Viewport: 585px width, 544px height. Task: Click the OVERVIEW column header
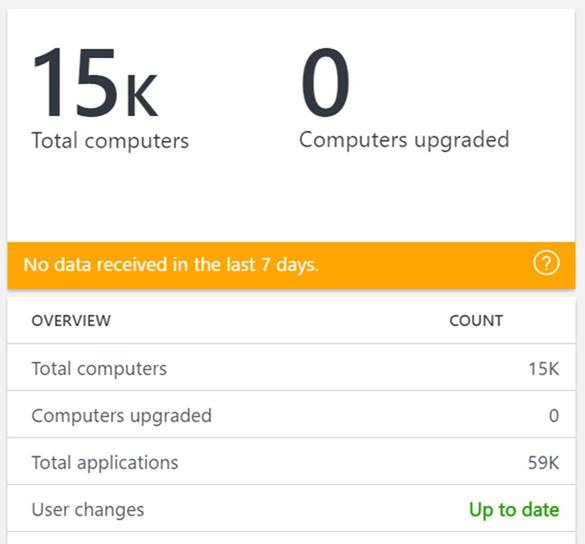71,321
